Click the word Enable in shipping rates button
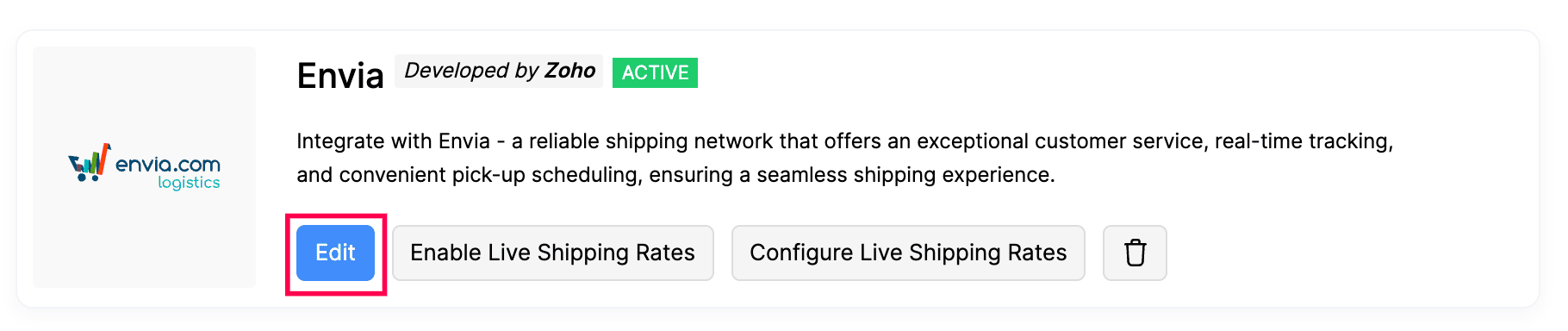 [x=445, y=253]
